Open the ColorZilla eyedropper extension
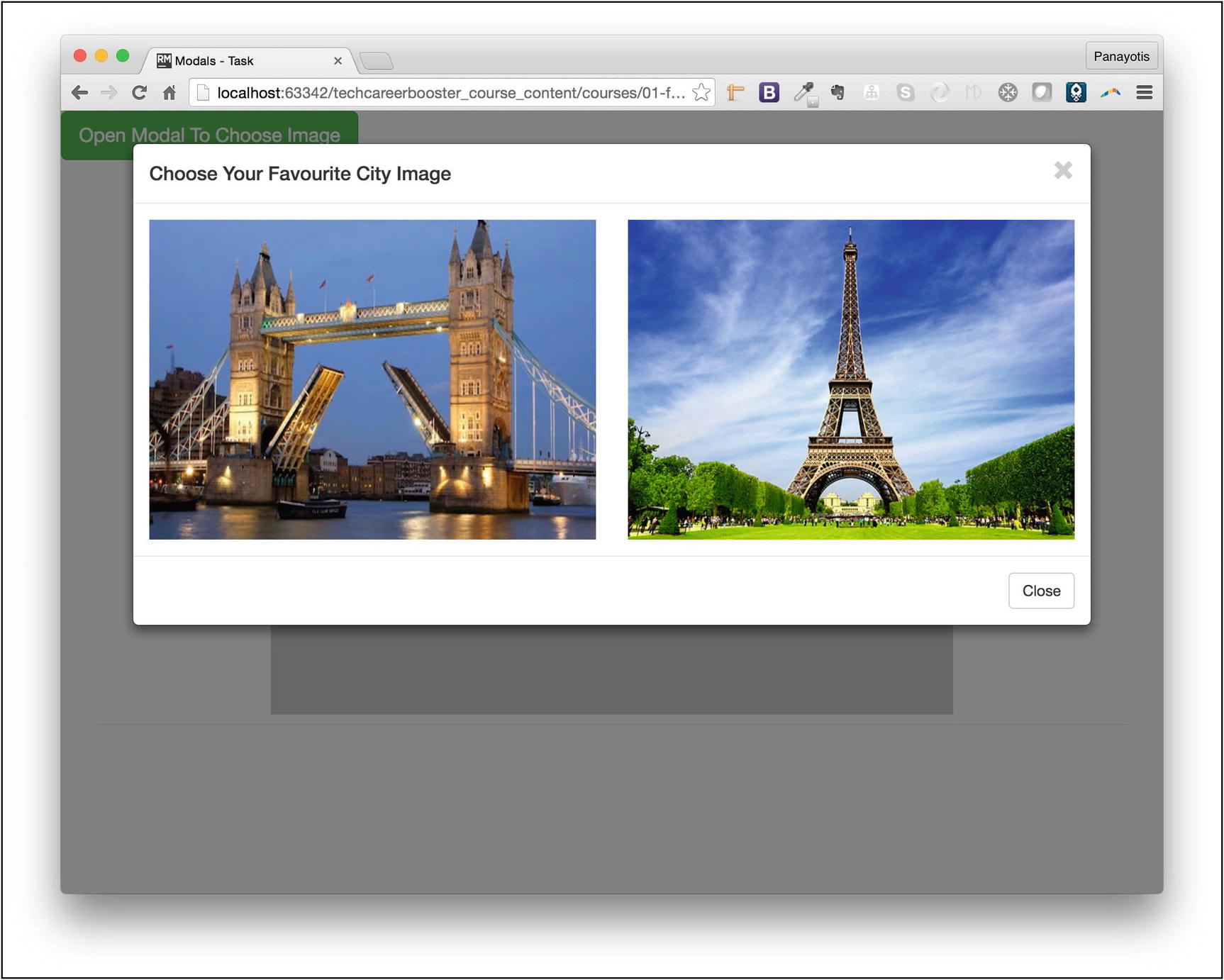The image size is (1224, 980). [804, 92]
